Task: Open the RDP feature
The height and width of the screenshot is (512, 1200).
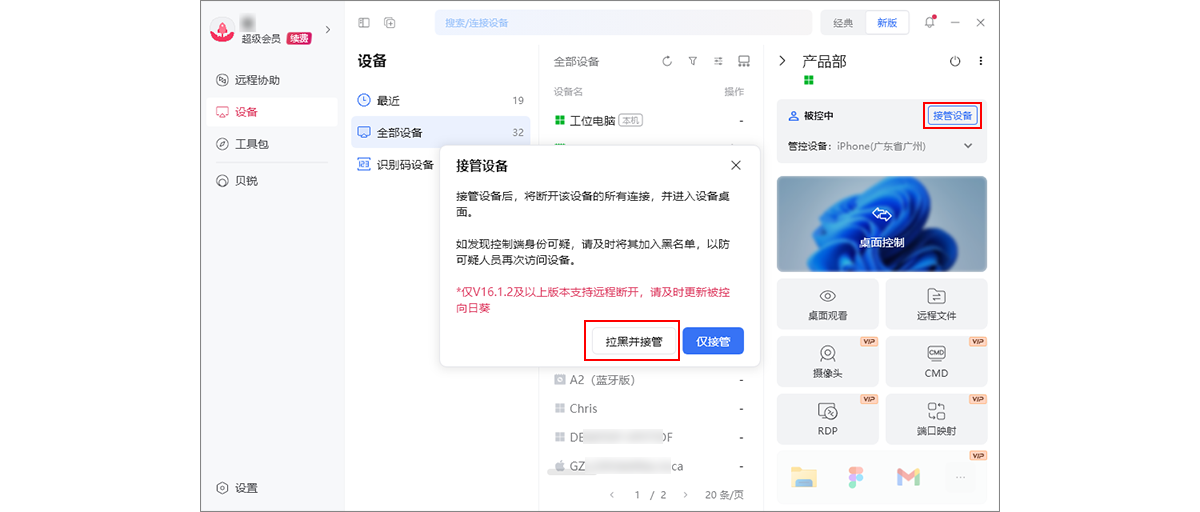Action: [x=828, y=419]
